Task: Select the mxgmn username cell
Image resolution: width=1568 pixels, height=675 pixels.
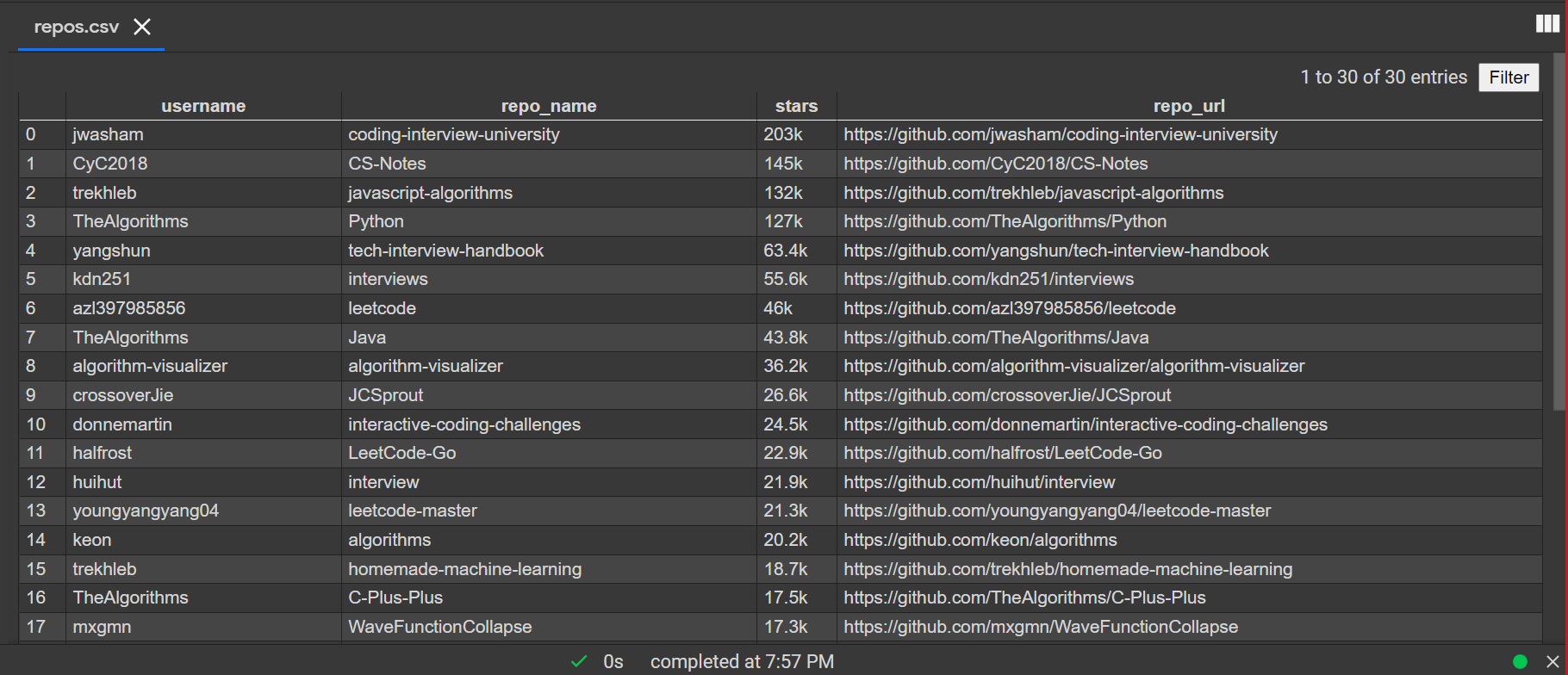Action: pos(203,627)
